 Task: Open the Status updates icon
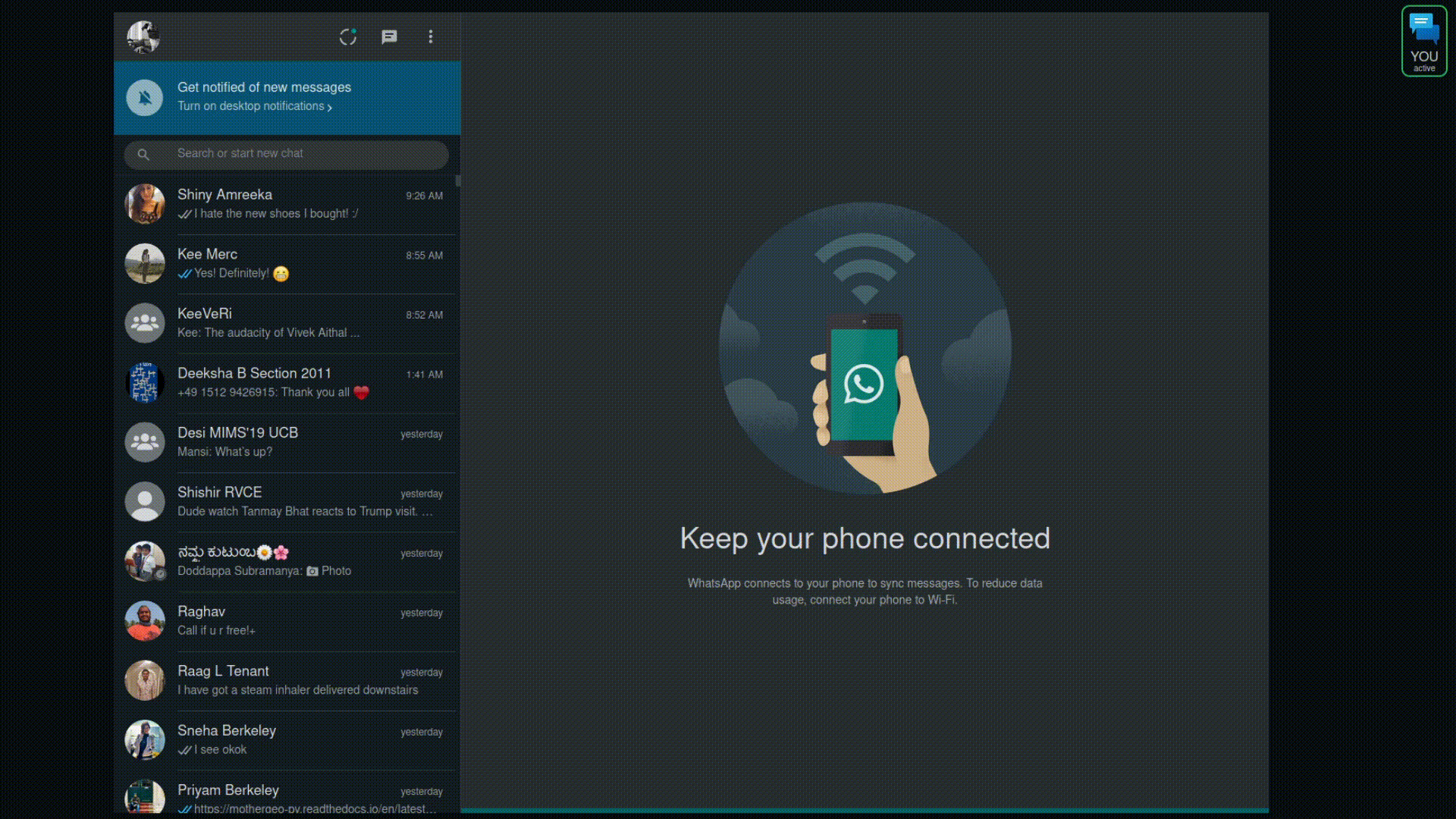tap(348, 36)
